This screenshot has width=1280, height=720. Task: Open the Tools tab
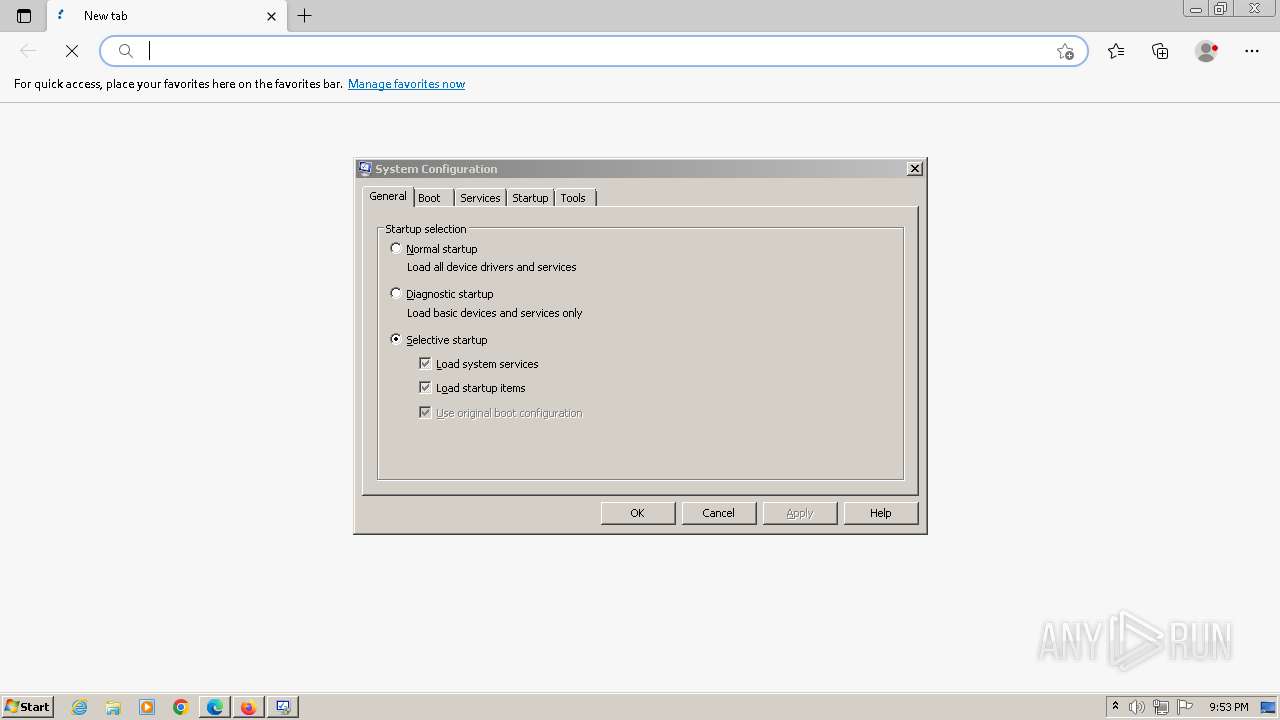click(x=573, y=198)
